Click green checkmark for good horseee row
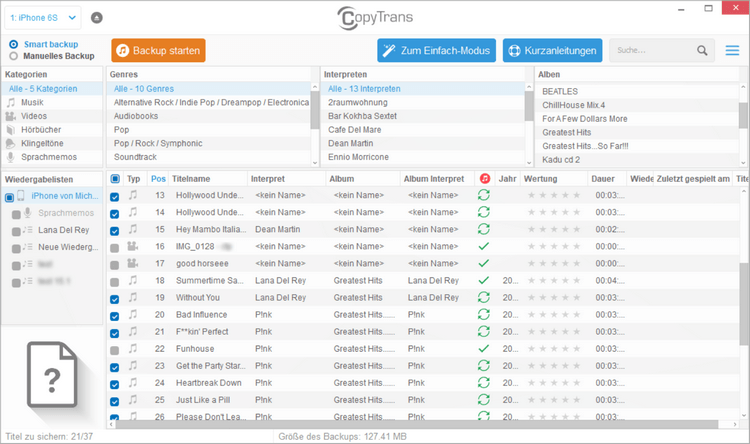 (484, 263)
